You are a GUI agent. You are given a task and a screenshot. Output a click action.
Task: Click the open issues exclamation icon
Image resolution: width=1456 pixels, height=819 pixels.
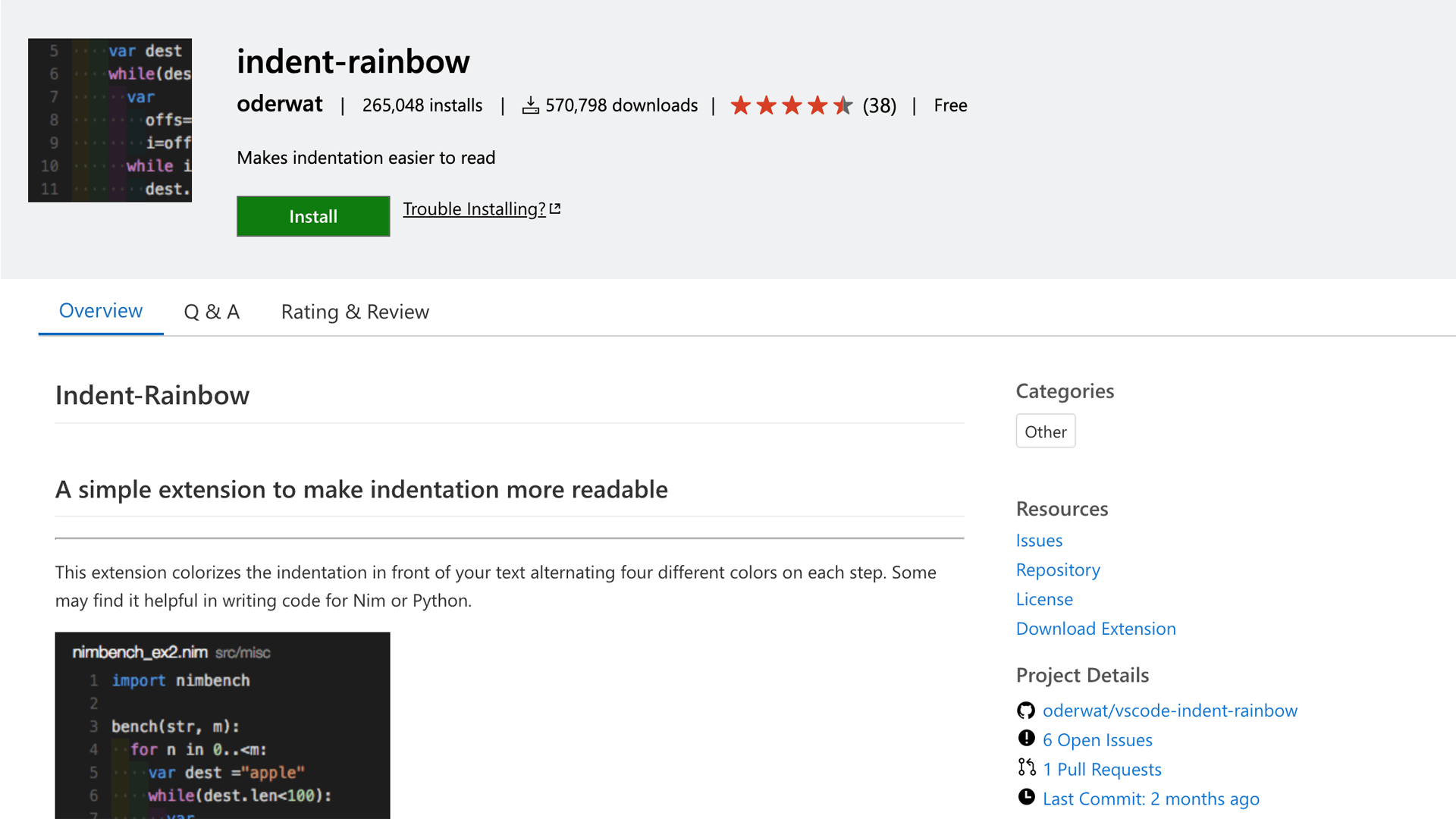click(1026, 739)
